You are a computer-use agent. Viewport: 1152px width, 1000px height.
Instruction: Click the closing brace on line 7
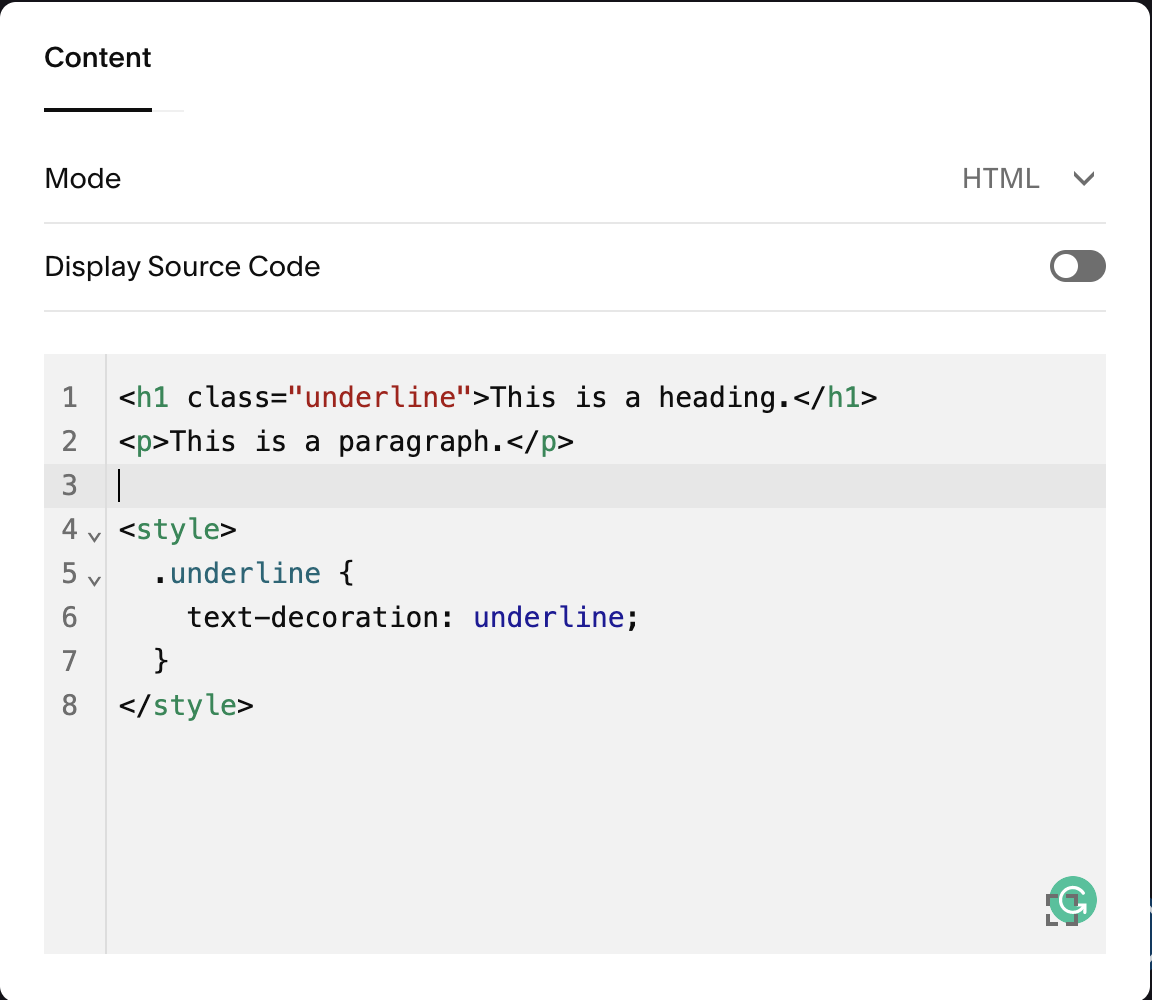click(x=161, y=661)
